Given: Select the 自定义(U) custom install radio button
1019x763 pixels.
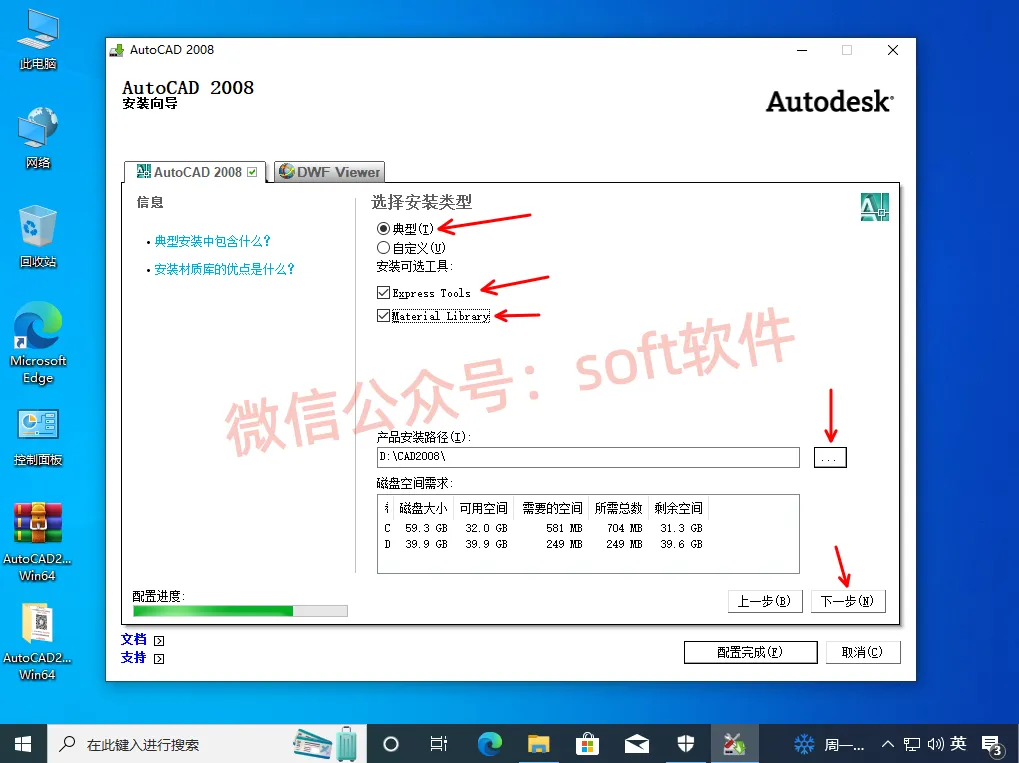Looking at the screenshot, I should tap(383, 248).
